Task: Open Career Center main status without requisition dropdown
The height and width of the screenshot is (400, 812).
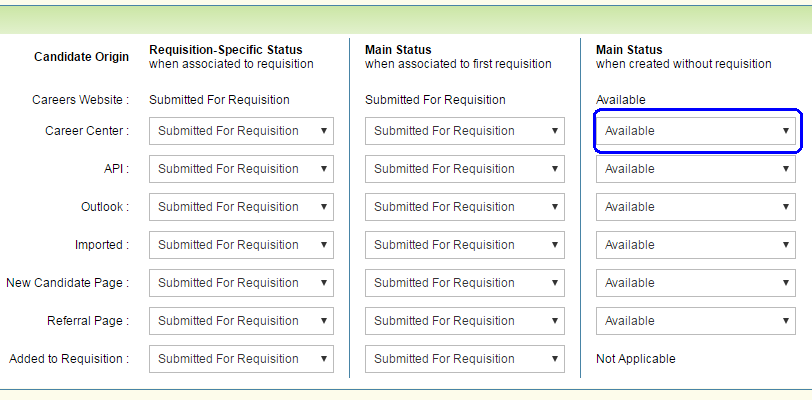Action: click(696, 131)
